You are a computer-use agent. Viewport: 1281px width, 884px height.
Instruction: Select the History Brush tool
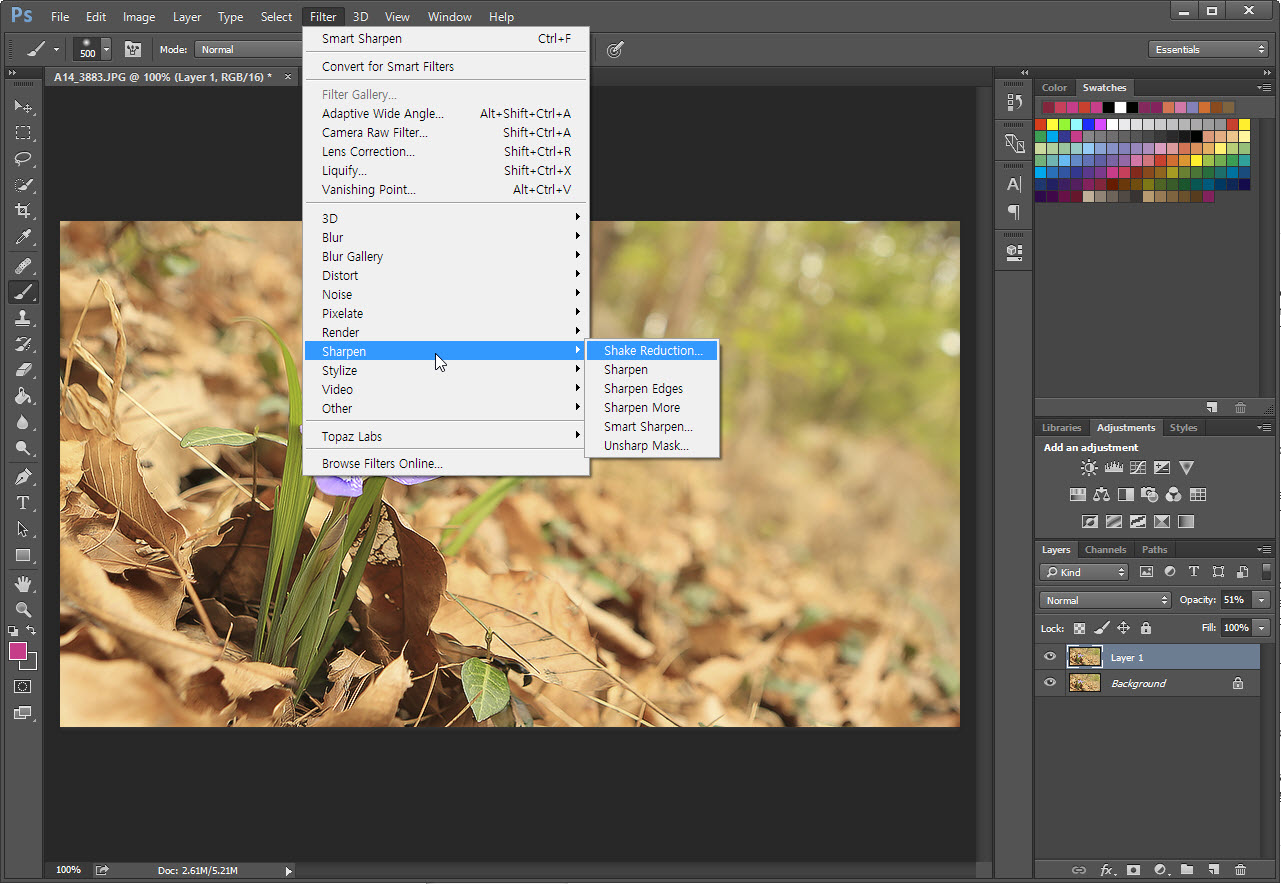[23, 344]
